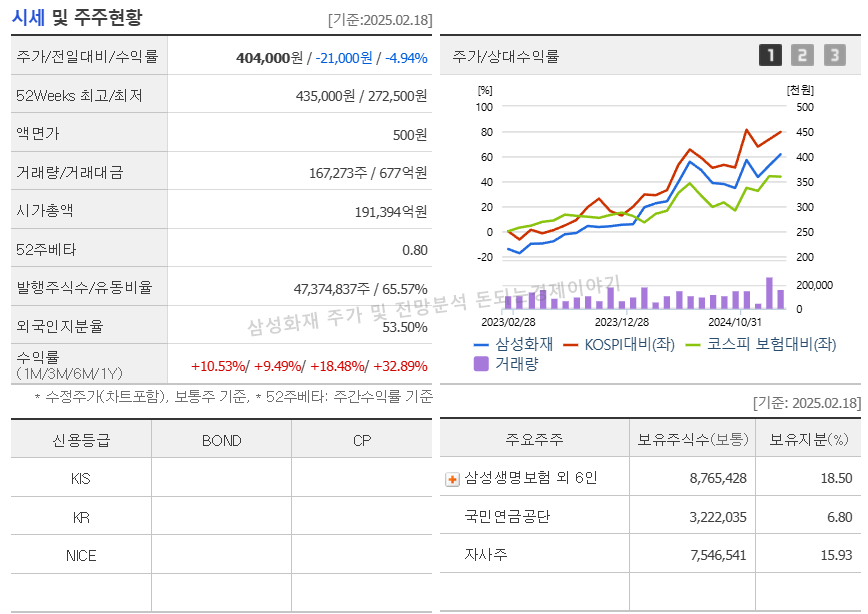The height and width of the screenshot is (614, 868).
Task: Click the -4.94% return value
Action: (x=406, y=58)
